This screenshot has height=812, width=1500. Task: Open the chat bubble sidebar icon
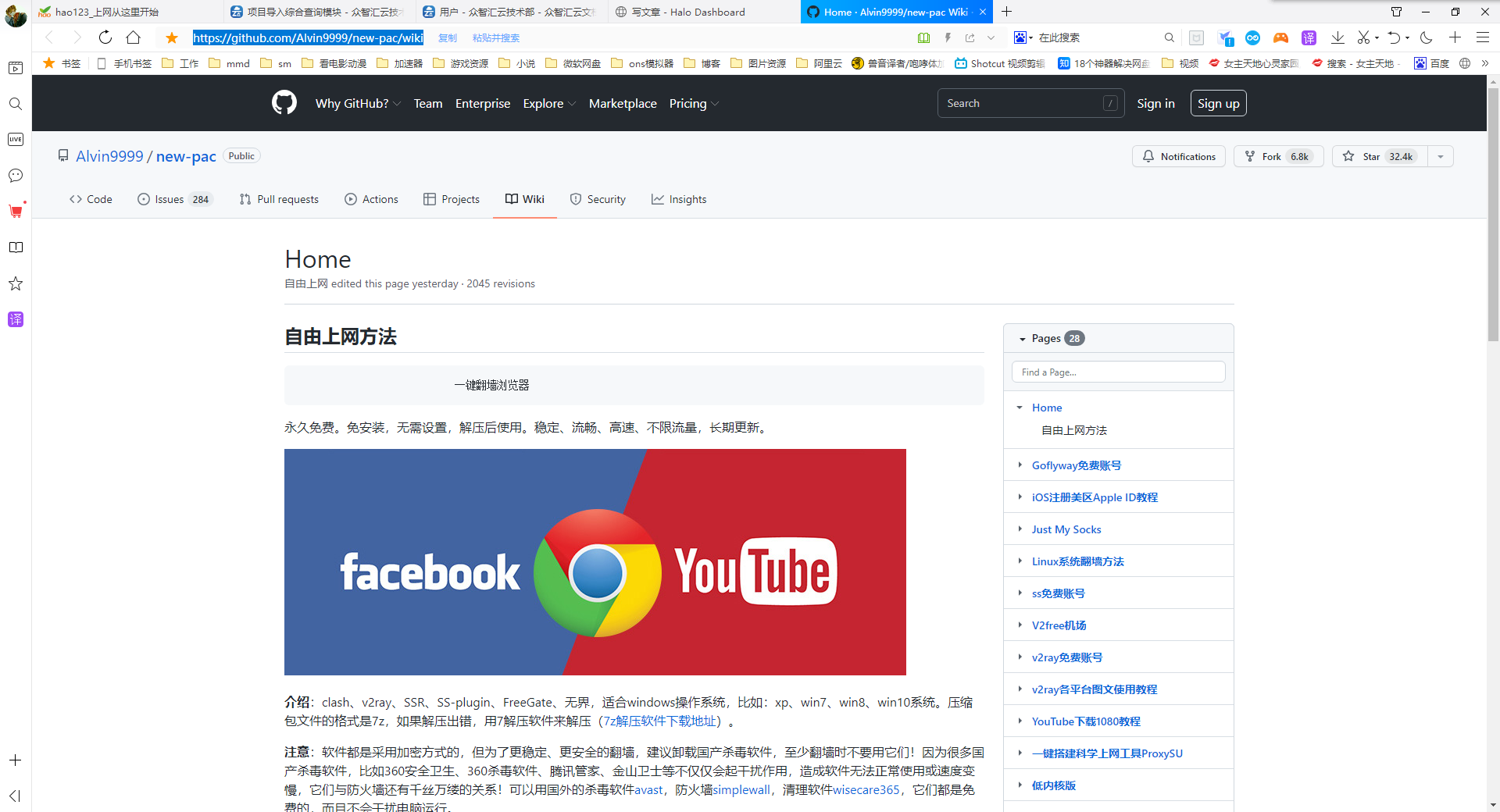pos(16,176)
